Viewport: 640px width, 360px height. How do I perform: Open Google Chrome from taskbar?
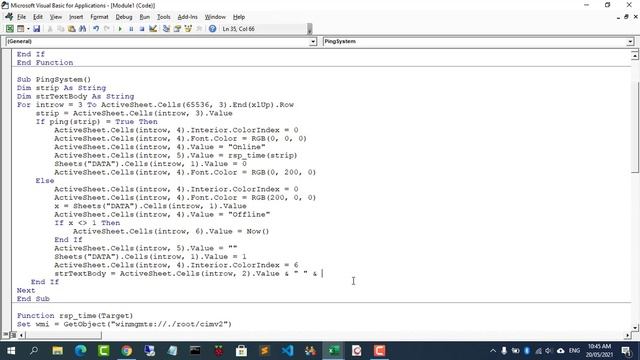tap(127, 351)
